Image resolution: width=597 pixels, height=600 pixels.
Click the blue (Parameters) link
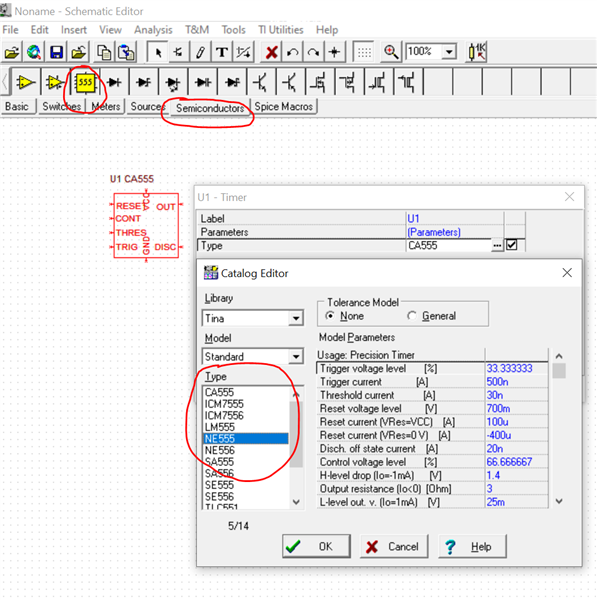tap(434, 232)
